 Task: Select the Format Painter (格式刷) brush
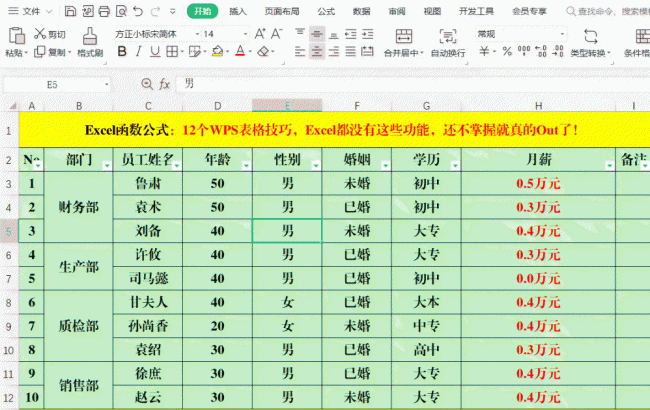click(90, 36)
